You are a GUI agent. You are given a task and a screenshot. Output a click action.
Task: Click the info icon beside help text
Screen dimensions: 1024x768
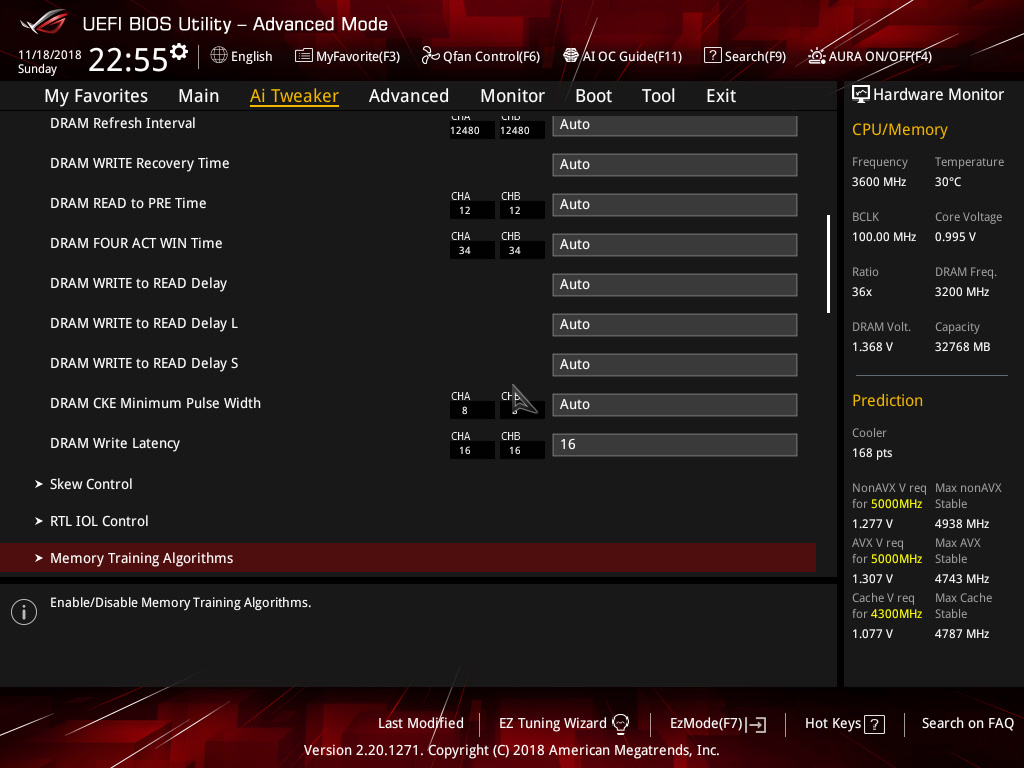tap(24, 612)
